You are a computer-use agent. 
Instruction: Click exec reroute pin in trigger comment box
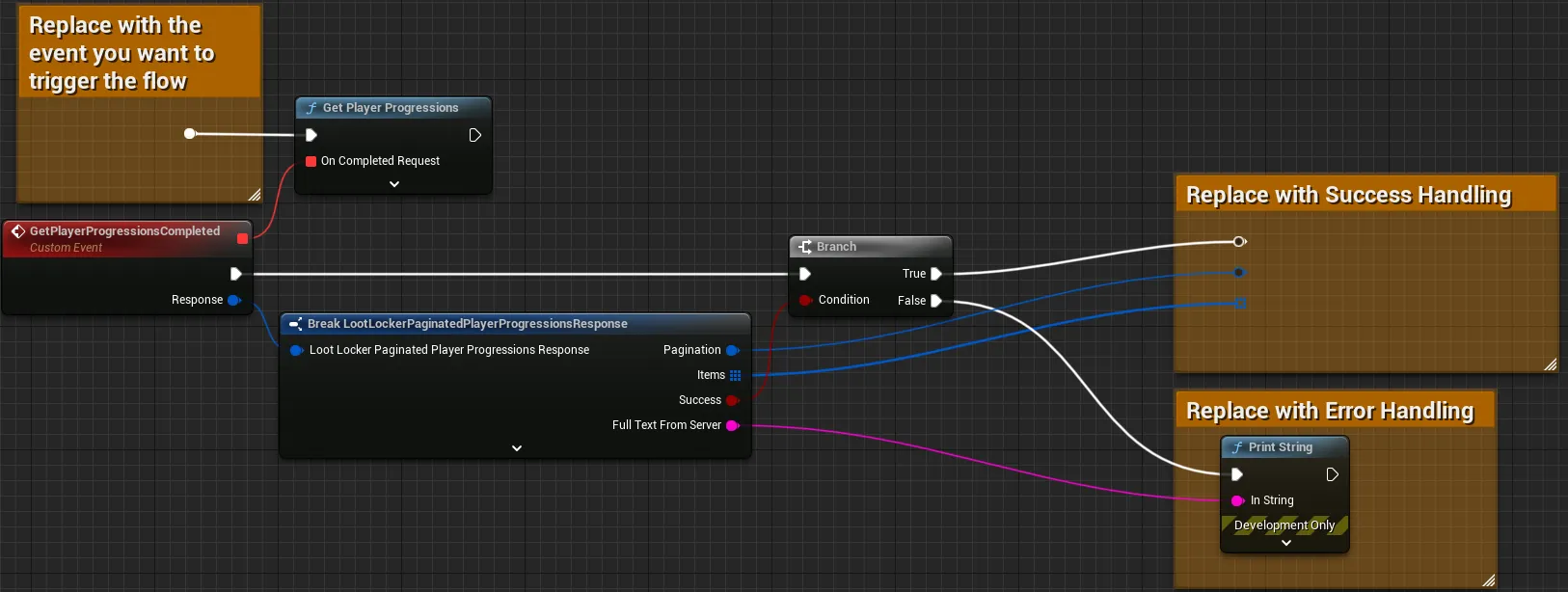tap(190, 134)
